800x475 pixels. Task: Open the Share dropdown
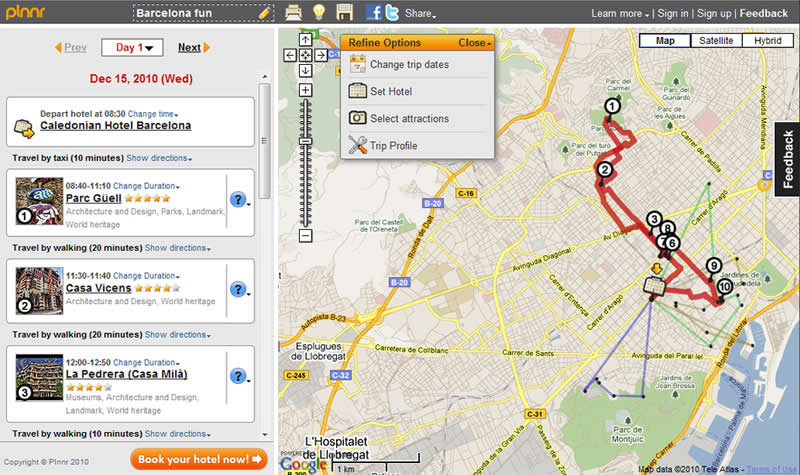point(420,13)
